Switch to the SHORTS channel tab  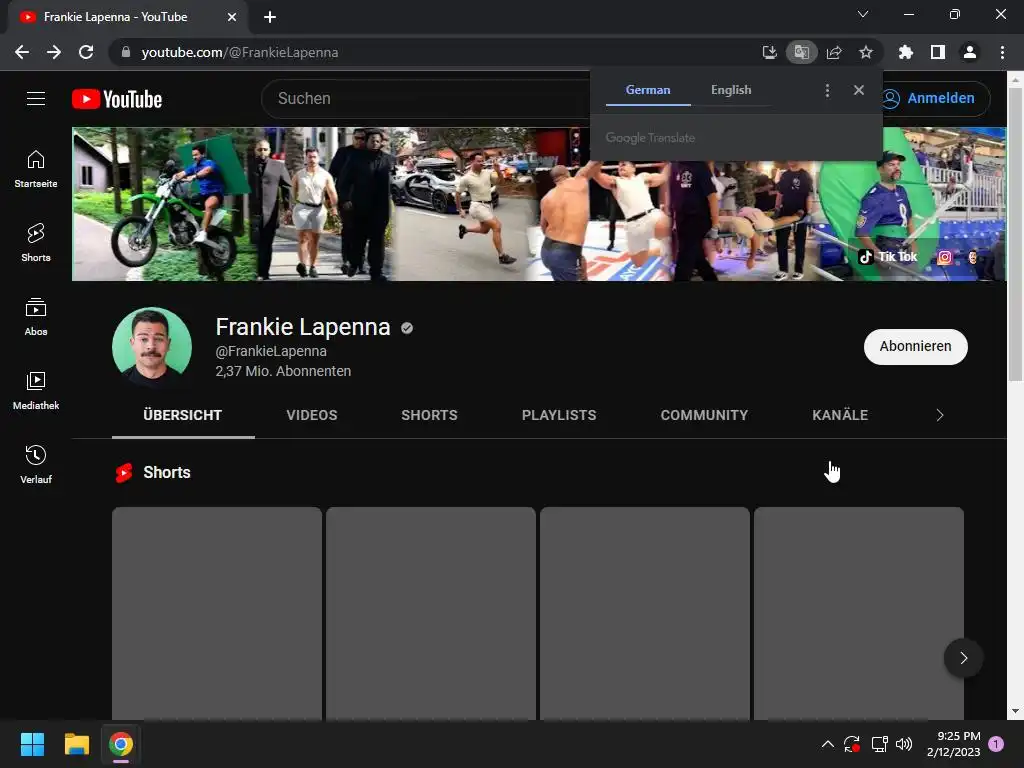(x=429, y=415)
